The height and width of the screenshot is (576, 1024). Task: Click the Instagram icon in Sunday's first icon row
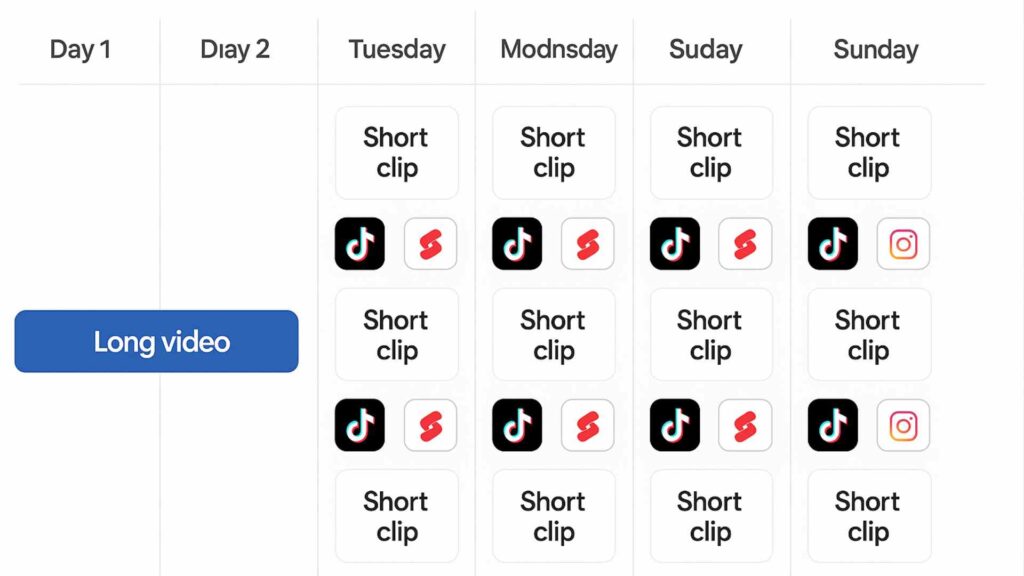(x=903, y=244)
